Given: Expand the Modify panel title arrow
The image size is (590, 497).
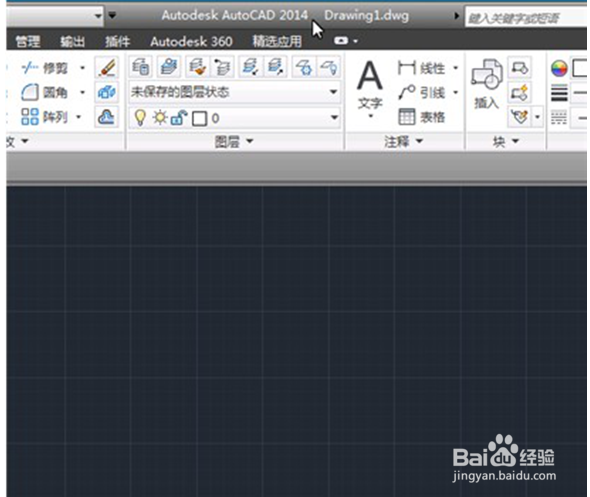Looking at the screenshot, I should pyautogui.click(x=25, y=141).
